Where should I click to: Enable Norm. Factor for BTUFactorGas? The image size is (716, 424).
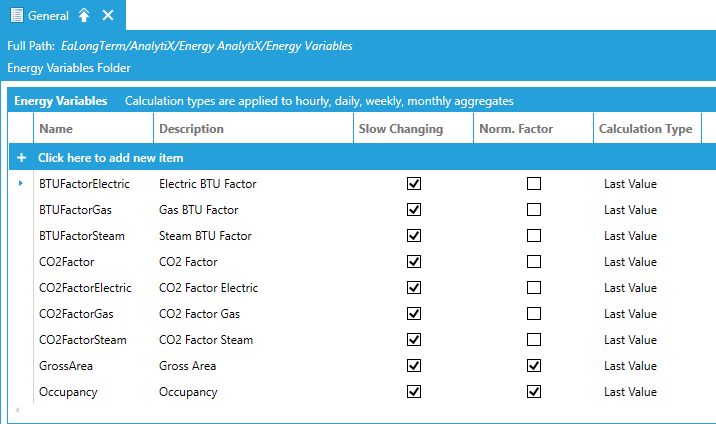click(534, 210)
